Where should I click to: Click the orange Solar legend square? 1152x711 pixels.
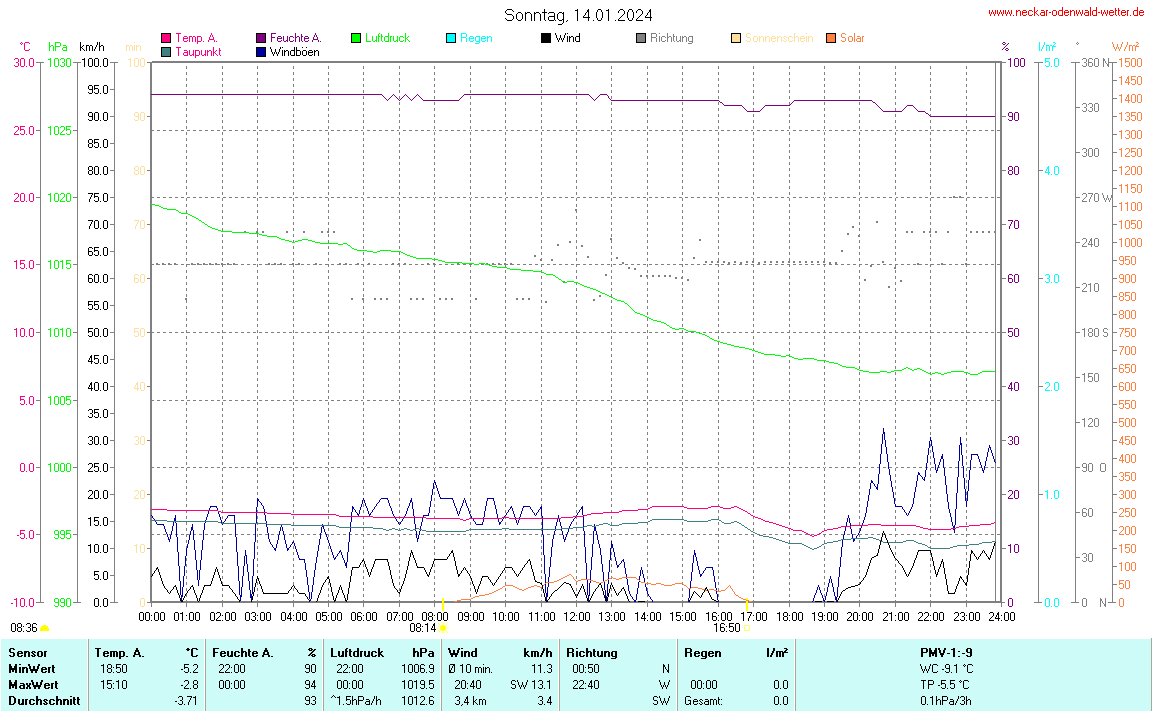pyautogui.click(x=831, y=38)
